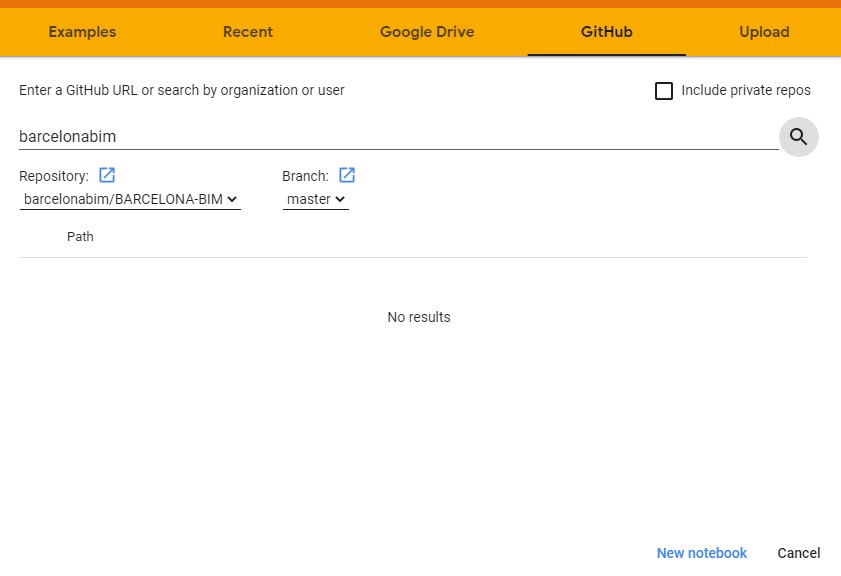Expand the barcelonabim/BARCELONA-BIM repository dropdown
The width and height of the screenshot is (841, 576).
[130, 200]
